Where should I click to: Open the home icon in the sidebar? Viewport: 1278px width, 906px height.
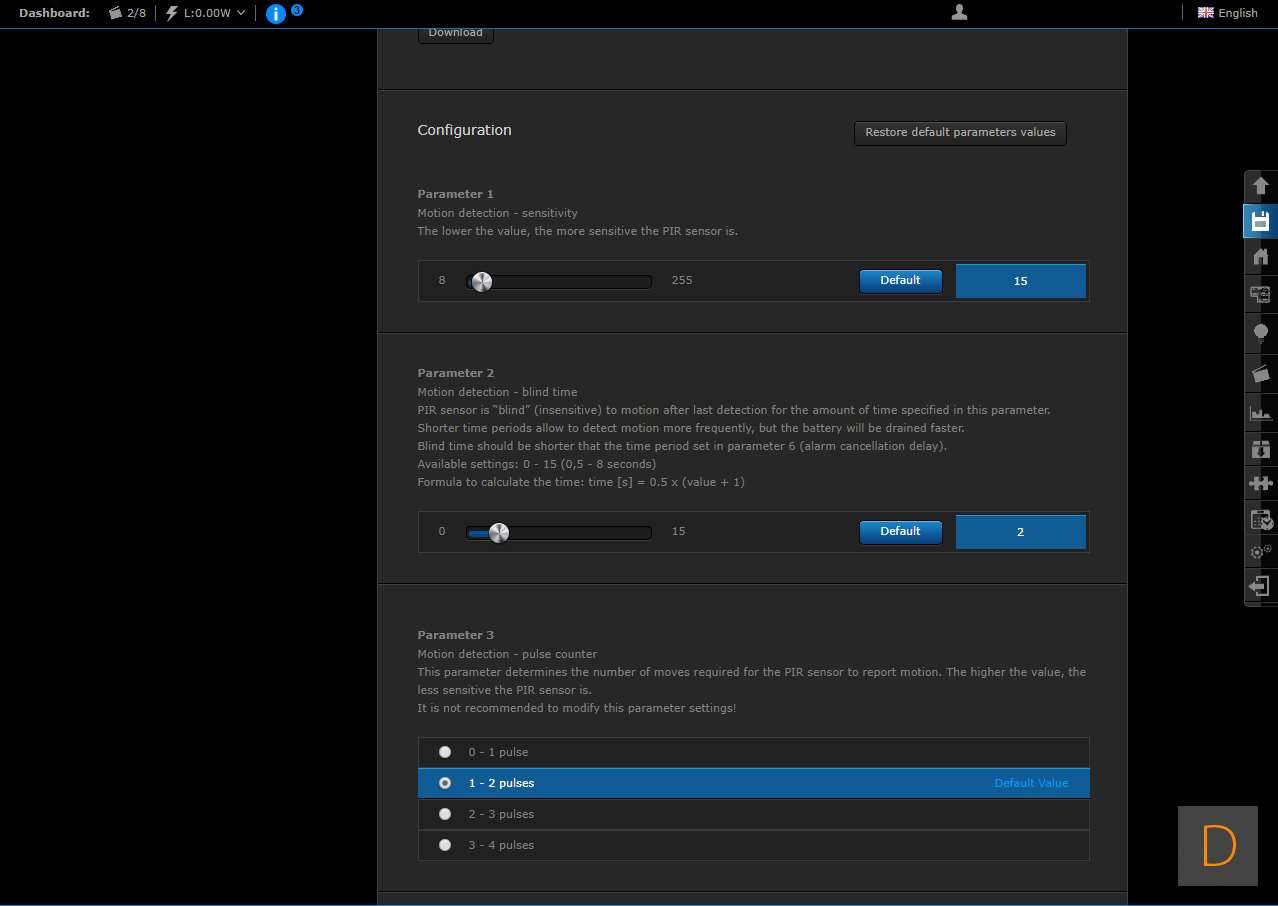pos(1260,257)
